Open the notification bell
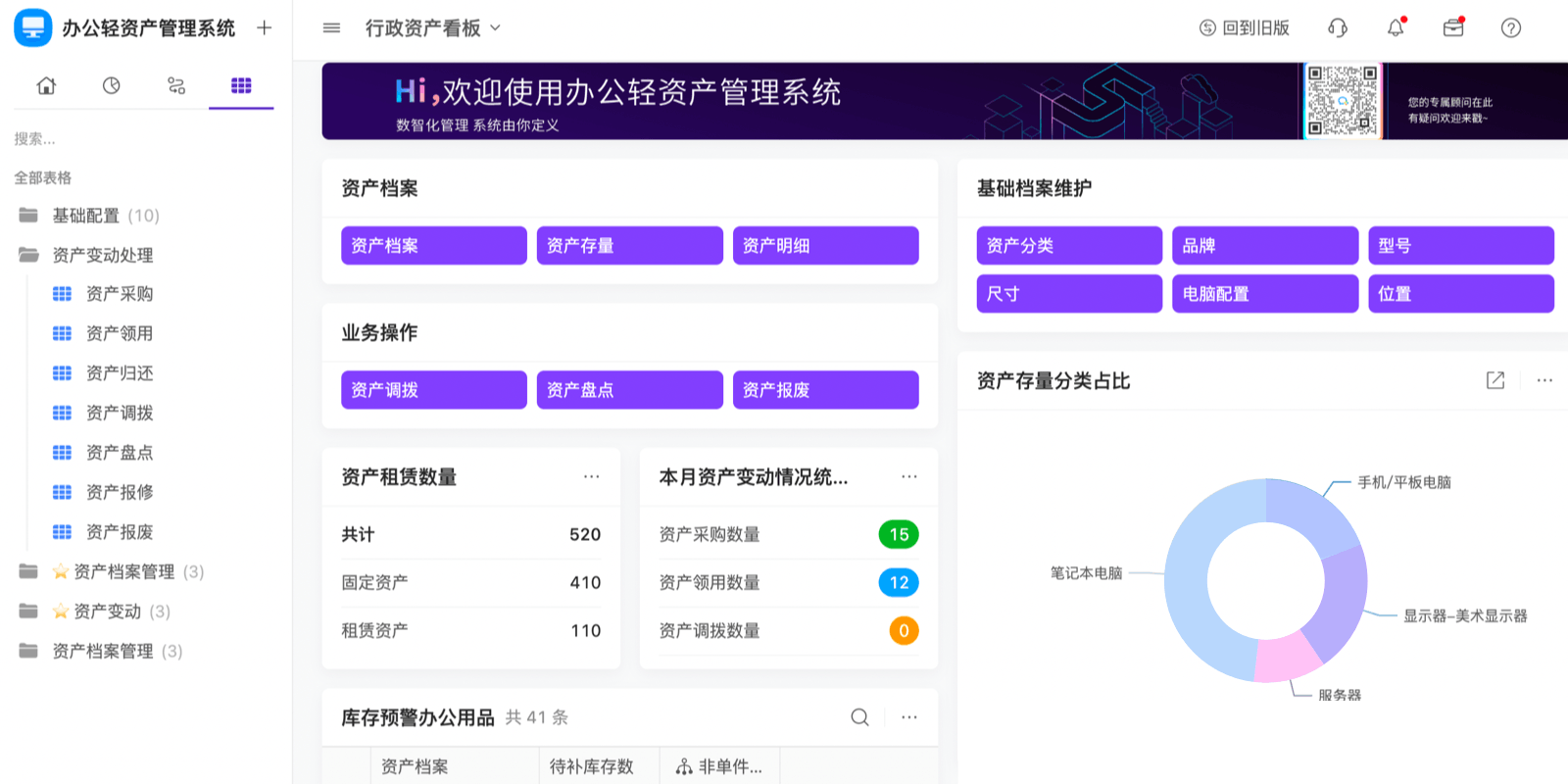 point(1396,28)
